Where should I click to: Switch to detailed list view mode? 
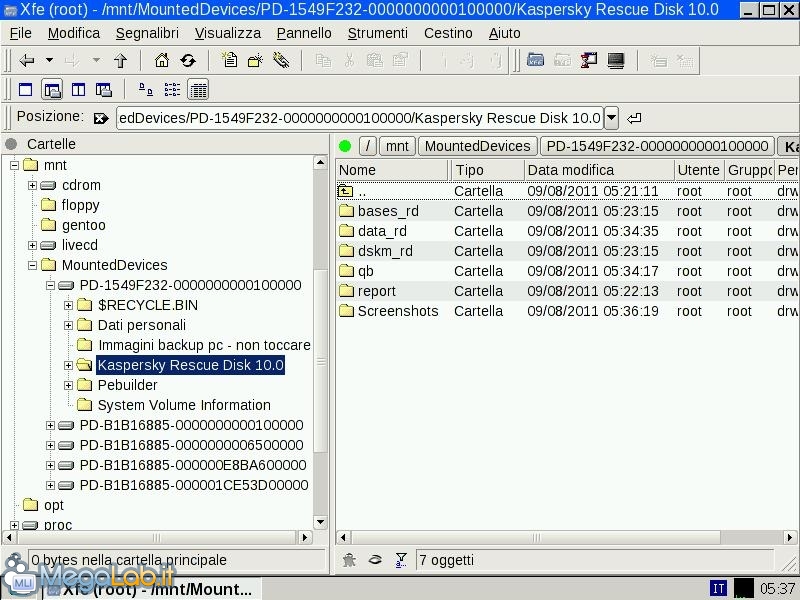198,90
